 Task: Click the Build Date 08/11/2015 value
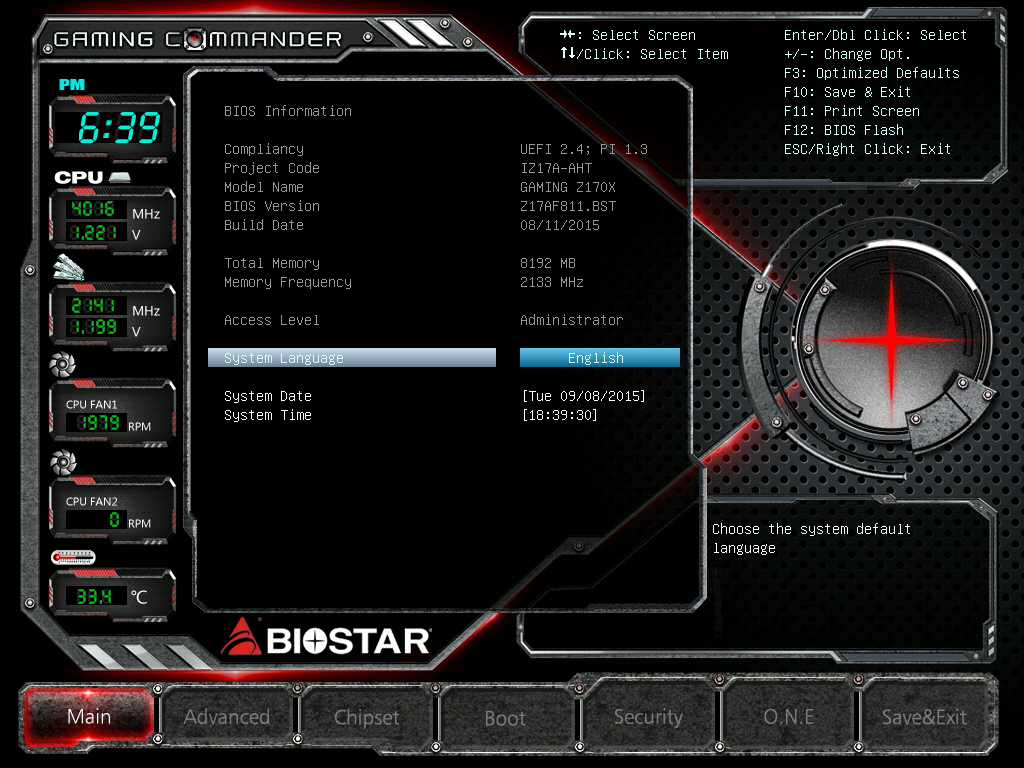(560, 225)
